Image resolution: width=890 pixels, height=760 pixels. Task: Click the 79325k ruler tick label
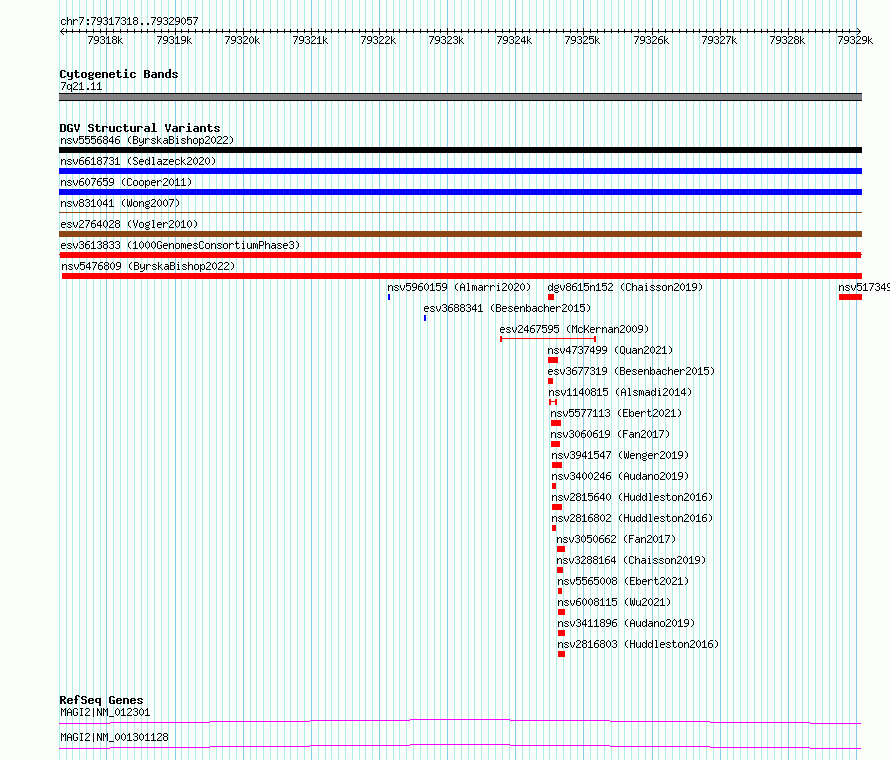pos(582,40)
